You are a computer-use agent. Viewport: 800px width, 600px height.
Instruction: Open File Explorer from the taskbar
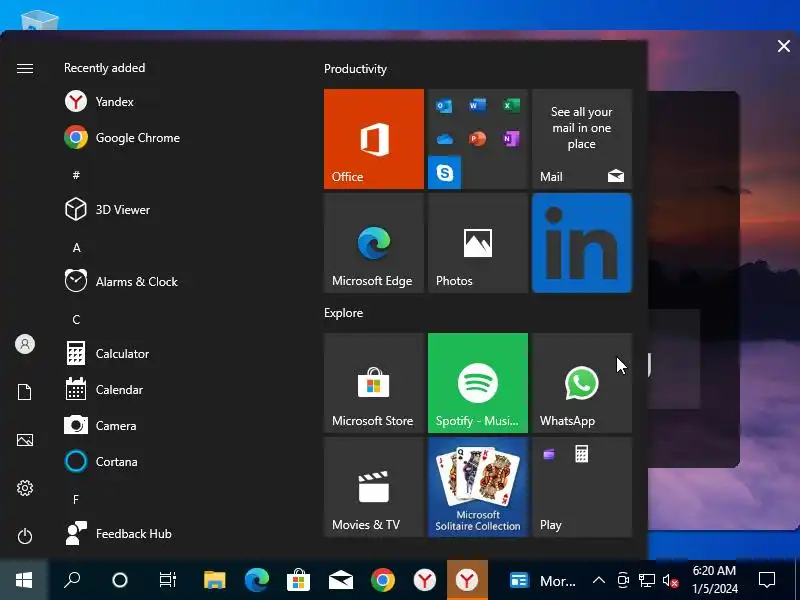point(215,580)
